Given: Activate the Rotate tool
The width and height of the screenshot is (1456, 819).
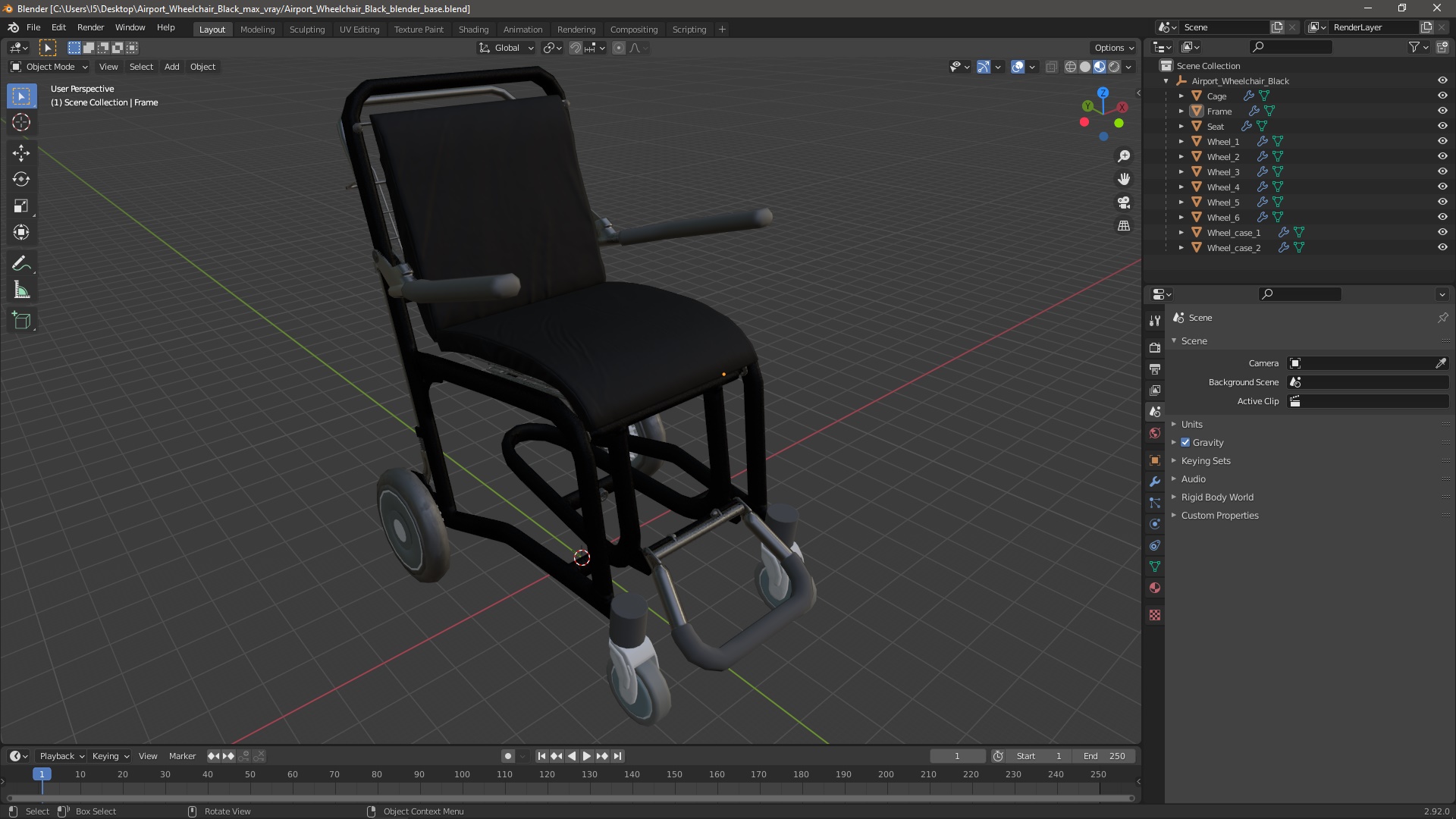Looking at the screenshot, I should pyautogui.click(x=21, y=179).
